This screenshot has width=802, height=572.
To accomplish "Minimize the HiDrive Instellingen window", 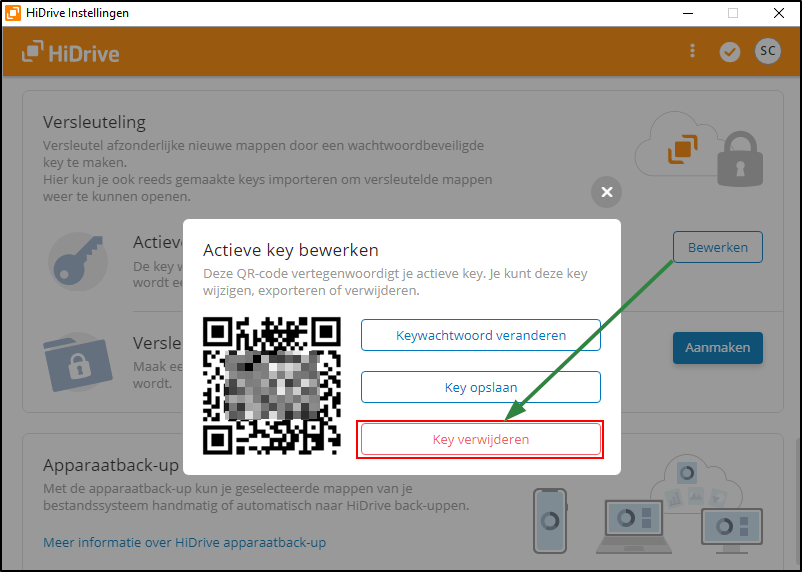I will (x=688, y=13).
